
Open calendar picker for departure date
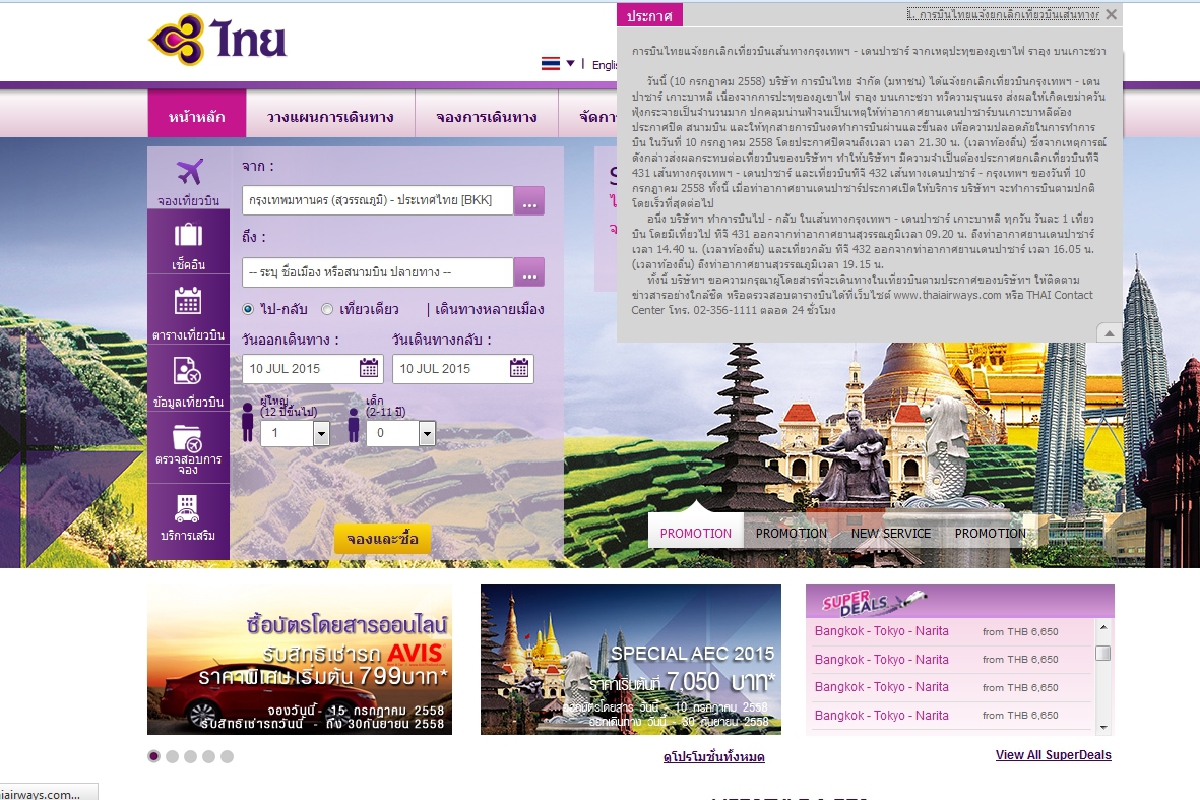(369, 368)
